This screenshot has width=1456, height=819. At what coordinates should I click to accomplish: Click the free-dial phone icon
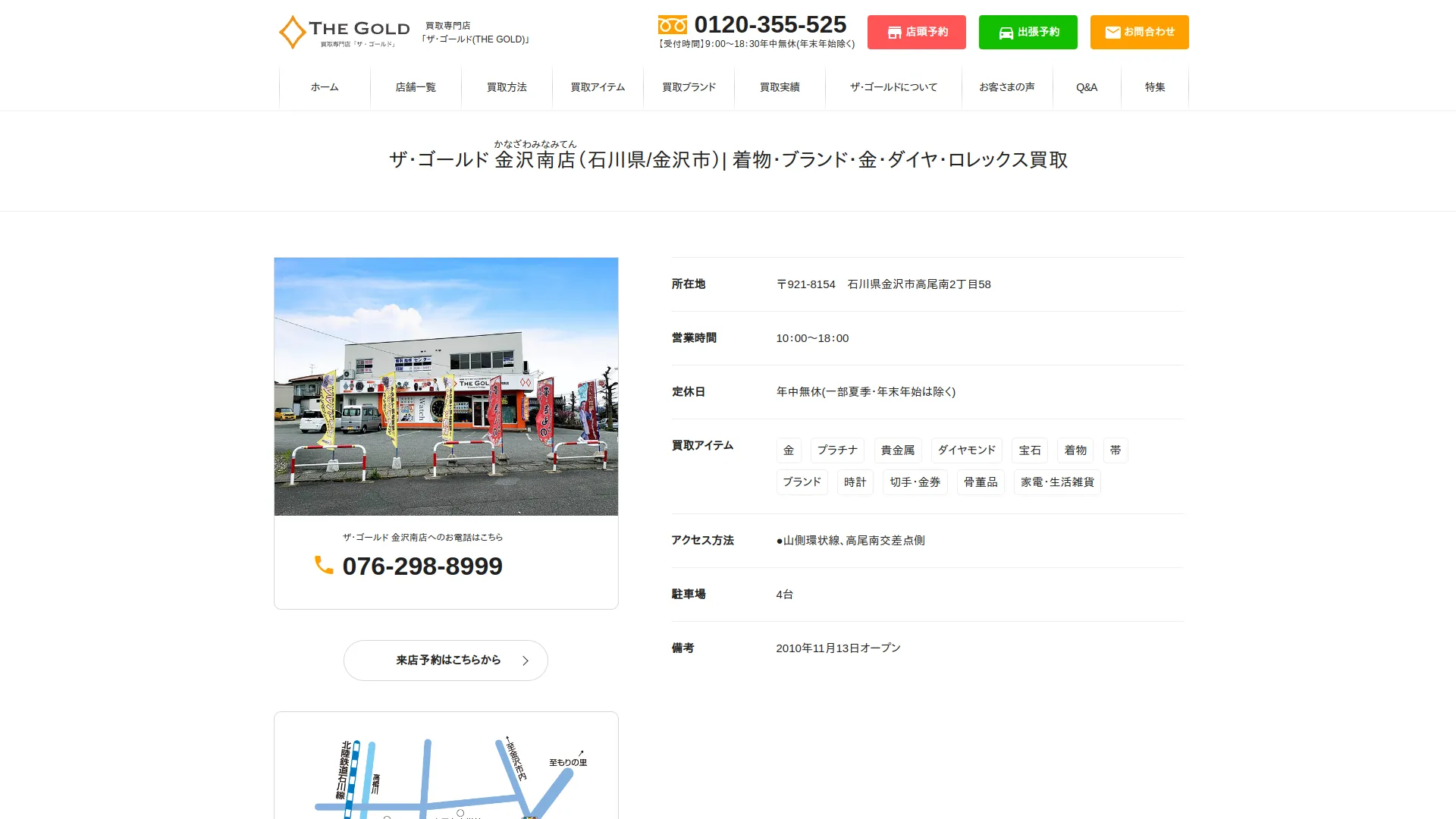click(673, 25)
